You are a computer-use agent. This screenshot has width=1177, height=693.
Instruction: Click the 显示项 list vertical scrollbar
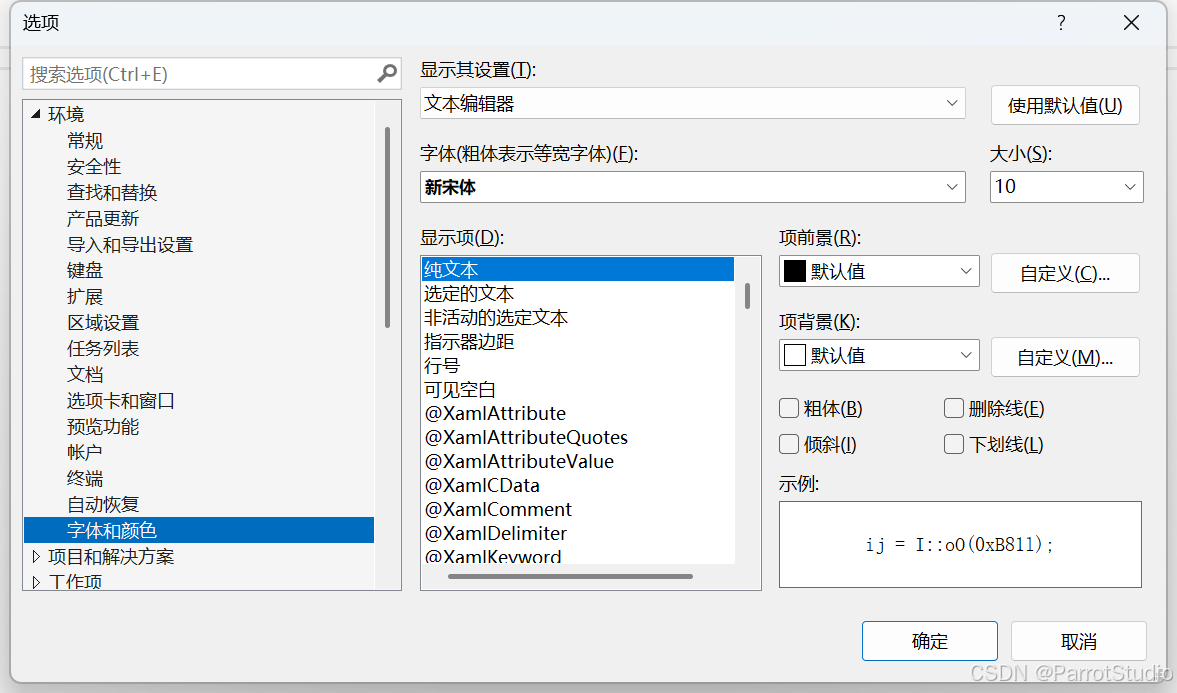pos(748,296)
